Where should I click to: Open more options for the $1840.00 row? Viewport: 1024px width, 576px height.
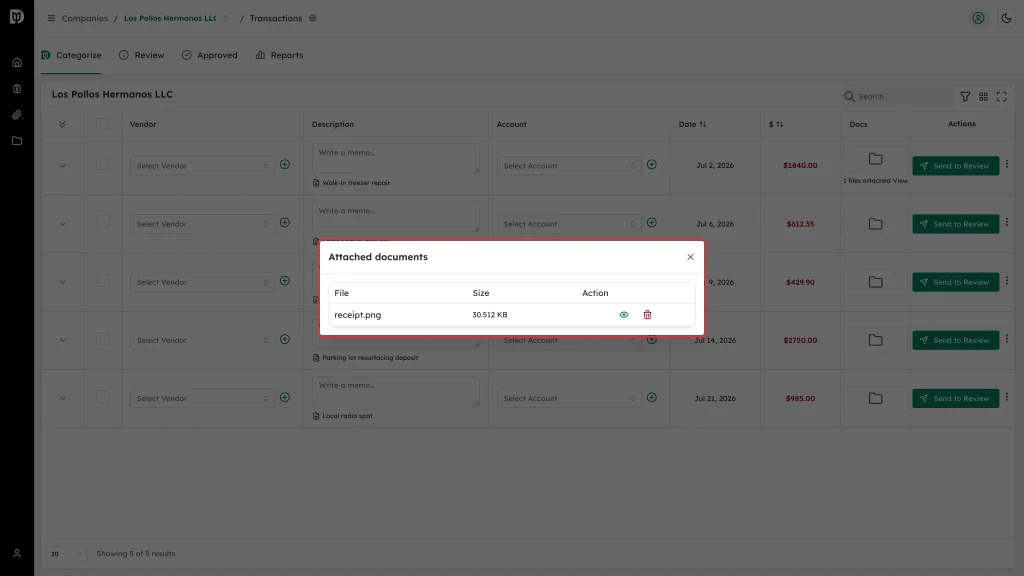(x=1007, y=165)
